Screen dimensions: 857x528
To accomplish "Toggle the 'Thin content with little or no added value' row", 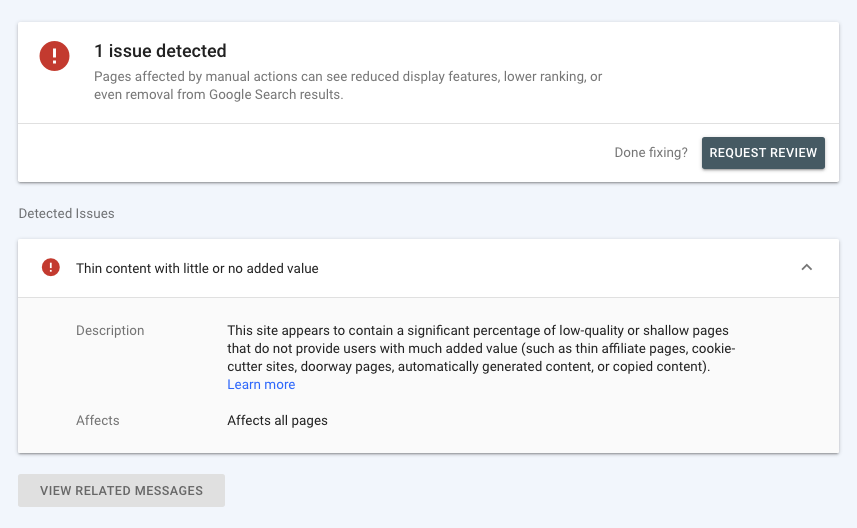I will click(x=428, y=268).
